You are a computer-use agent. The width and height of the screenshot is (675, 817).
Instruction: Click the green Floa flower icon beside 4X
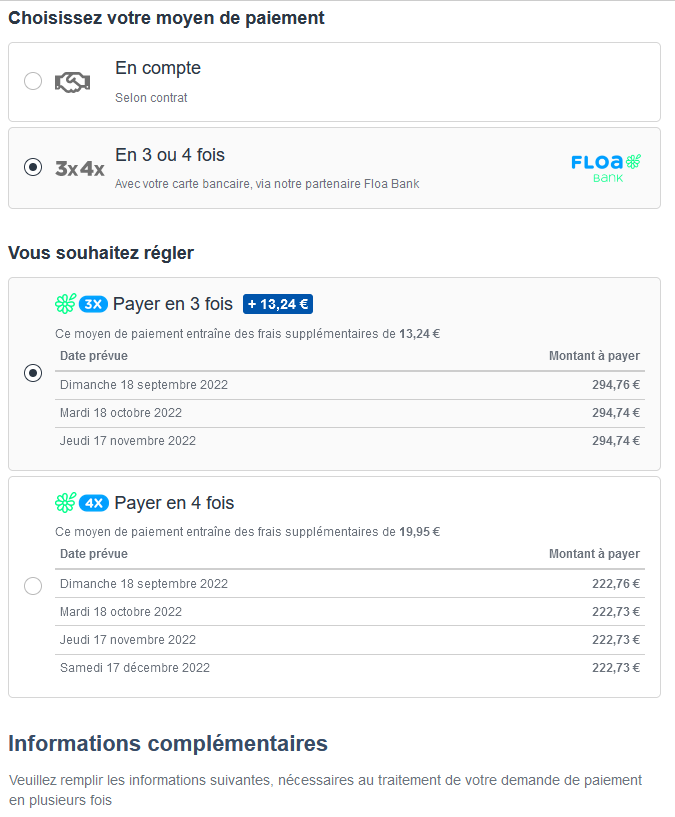66,503
